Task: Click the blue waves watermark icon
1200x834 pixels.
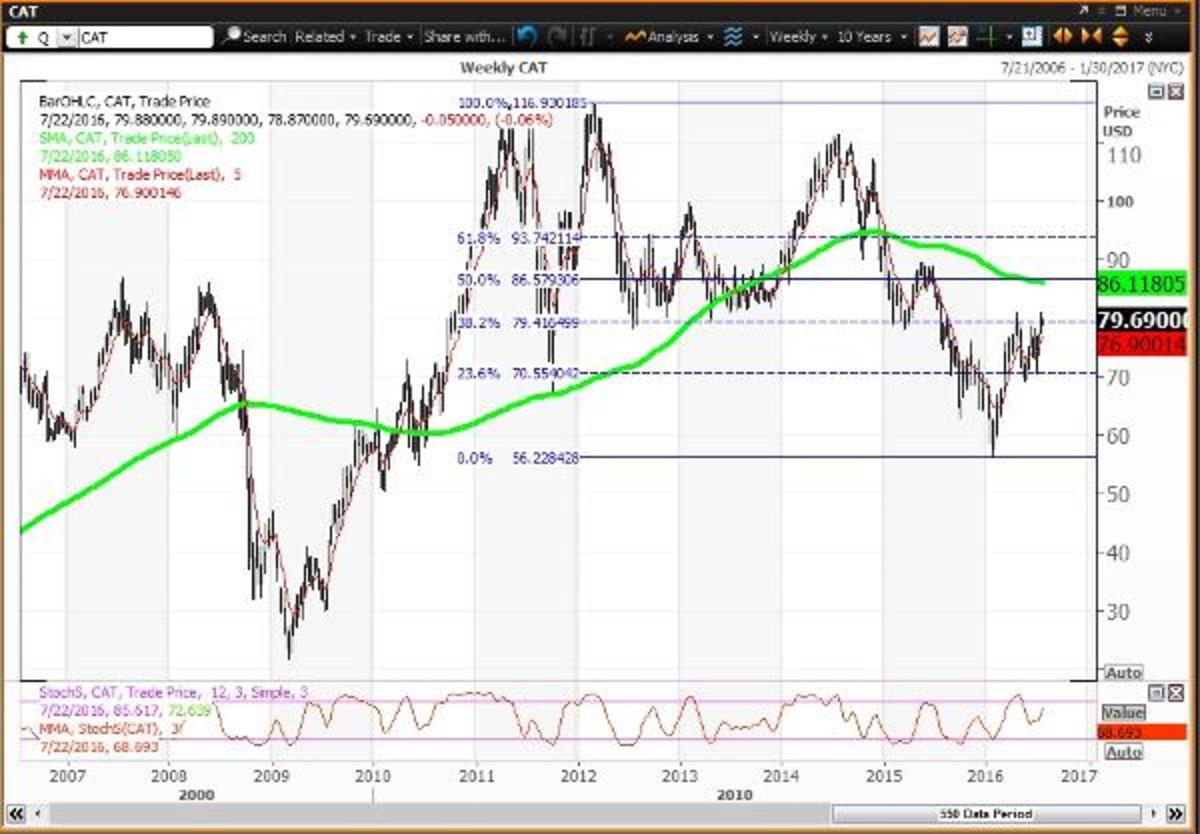Action: click(x=735, y=36)
